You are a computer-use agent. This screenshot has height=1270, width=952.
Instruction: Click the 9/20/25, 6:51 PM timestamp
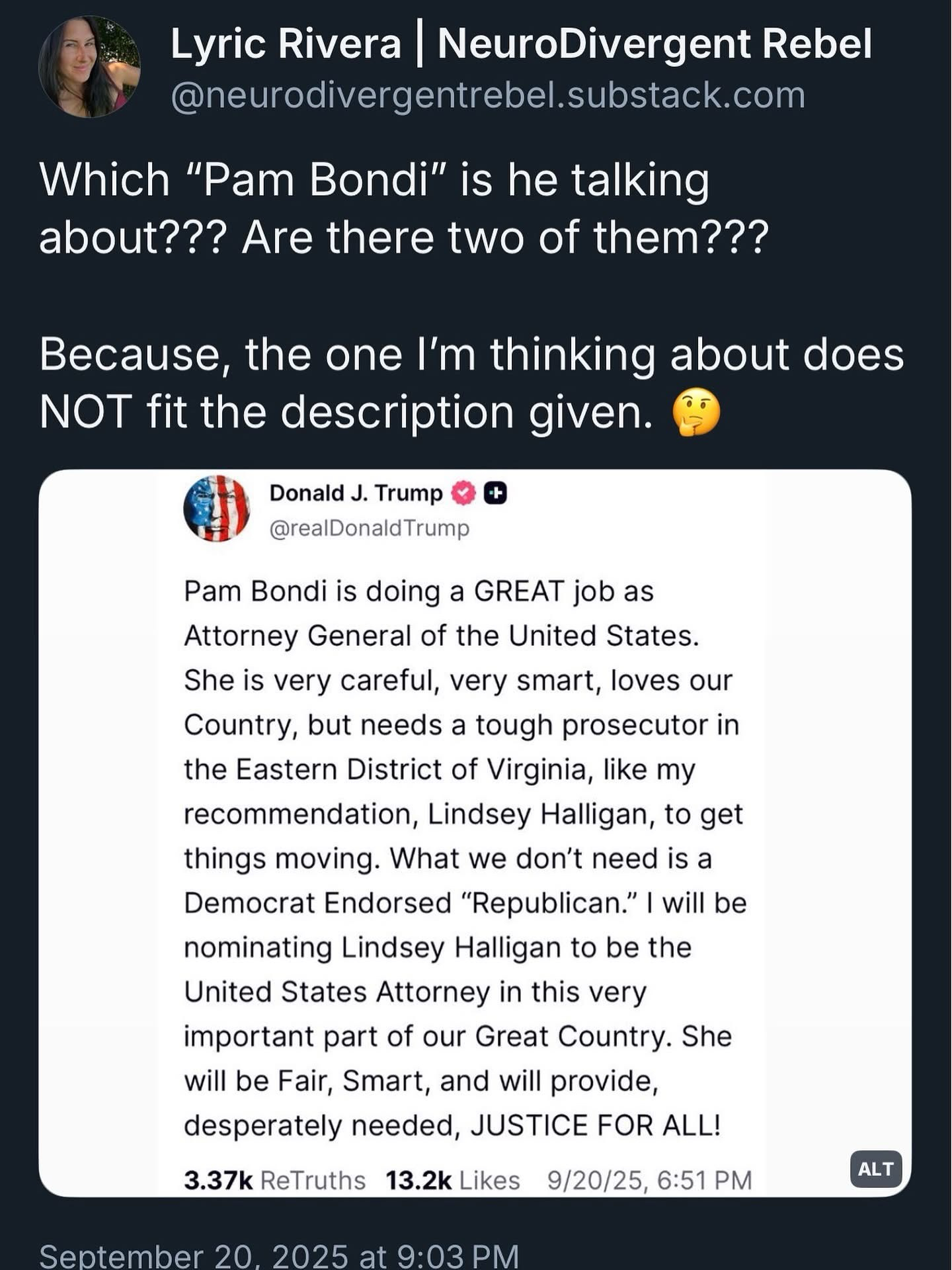(649, 1180)
